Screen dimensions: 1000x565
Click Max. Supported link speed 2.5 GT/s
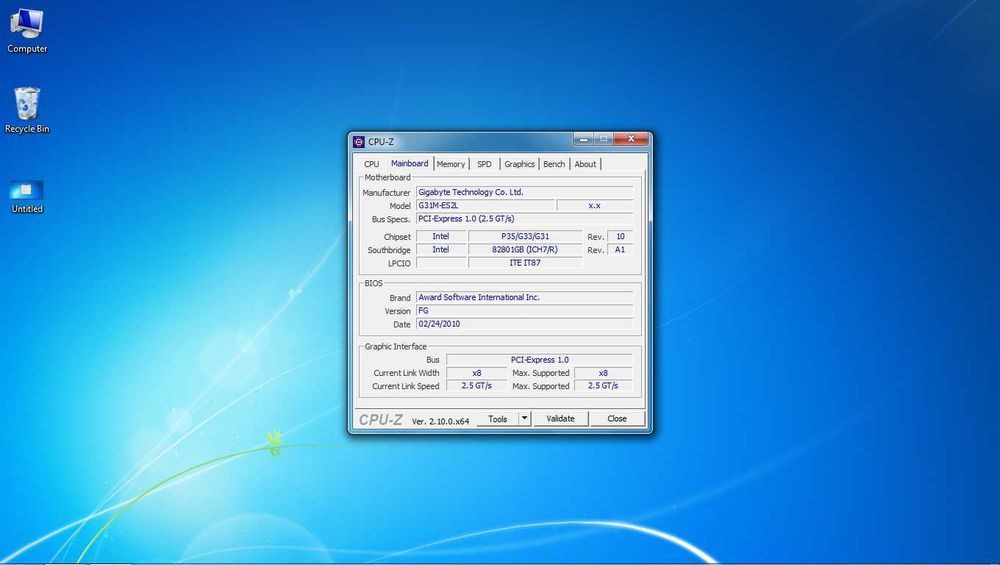[x=603, y=386]
